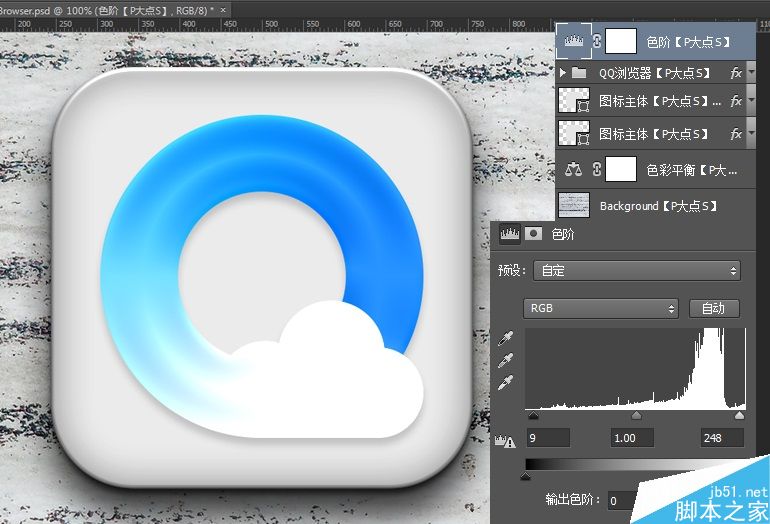Screen dimensions: 770x524
Task: Select the white point eyedropper
Action: tap(505, 383)
